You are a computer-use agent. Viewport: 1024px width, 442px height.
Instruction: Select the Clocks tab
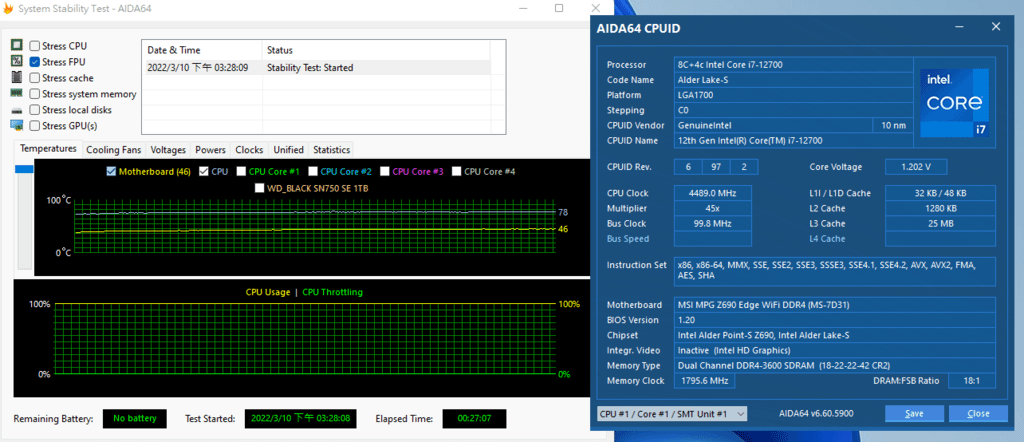pyautogui.click(x=249, y=150)
